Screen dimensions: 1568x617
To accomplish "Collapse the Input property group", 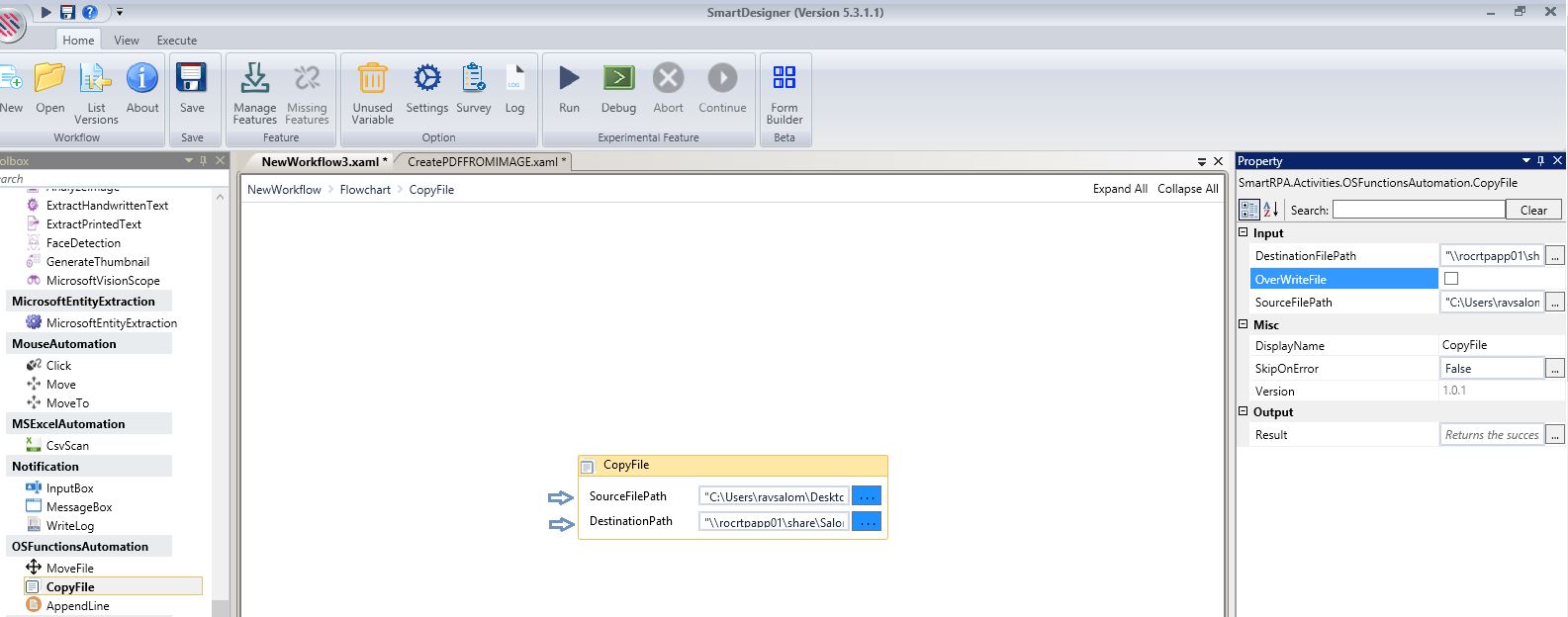I will pyautogui.click(x=1244, y=232).
